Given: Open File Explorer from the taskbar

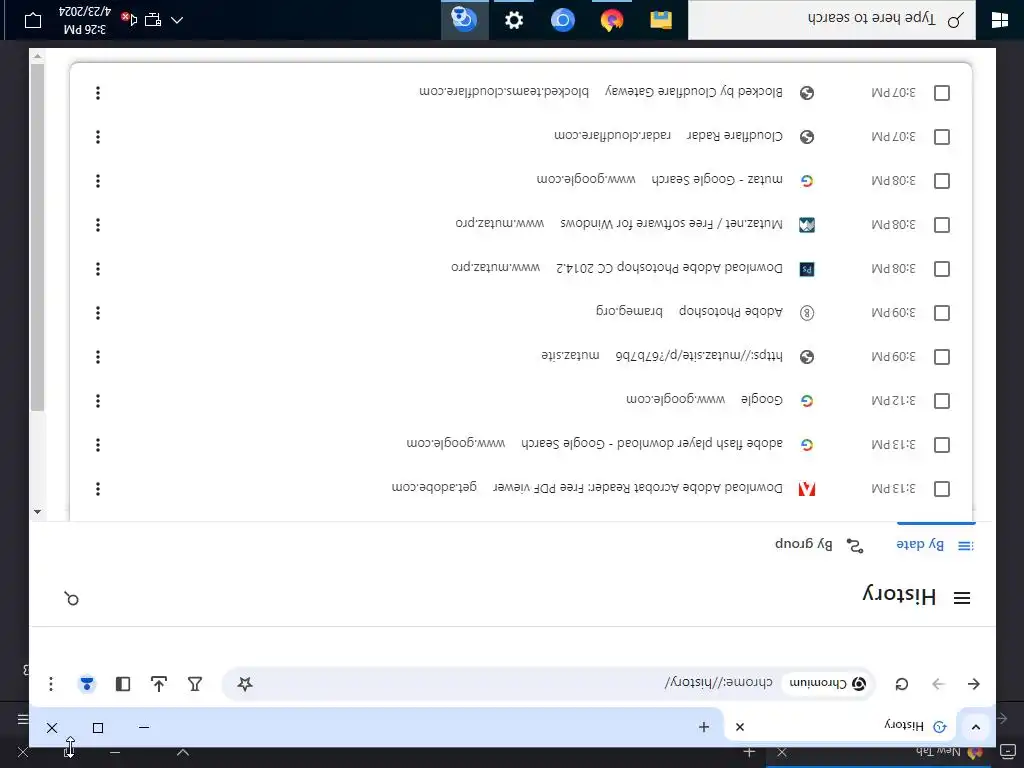Looking at the screenshot, I should tap(661, 20).
